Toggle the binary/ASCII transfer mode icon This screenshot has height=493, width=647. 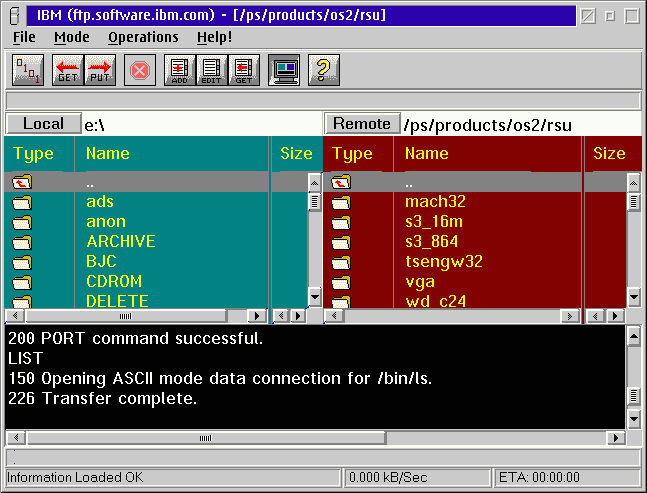tap(28, 70)
